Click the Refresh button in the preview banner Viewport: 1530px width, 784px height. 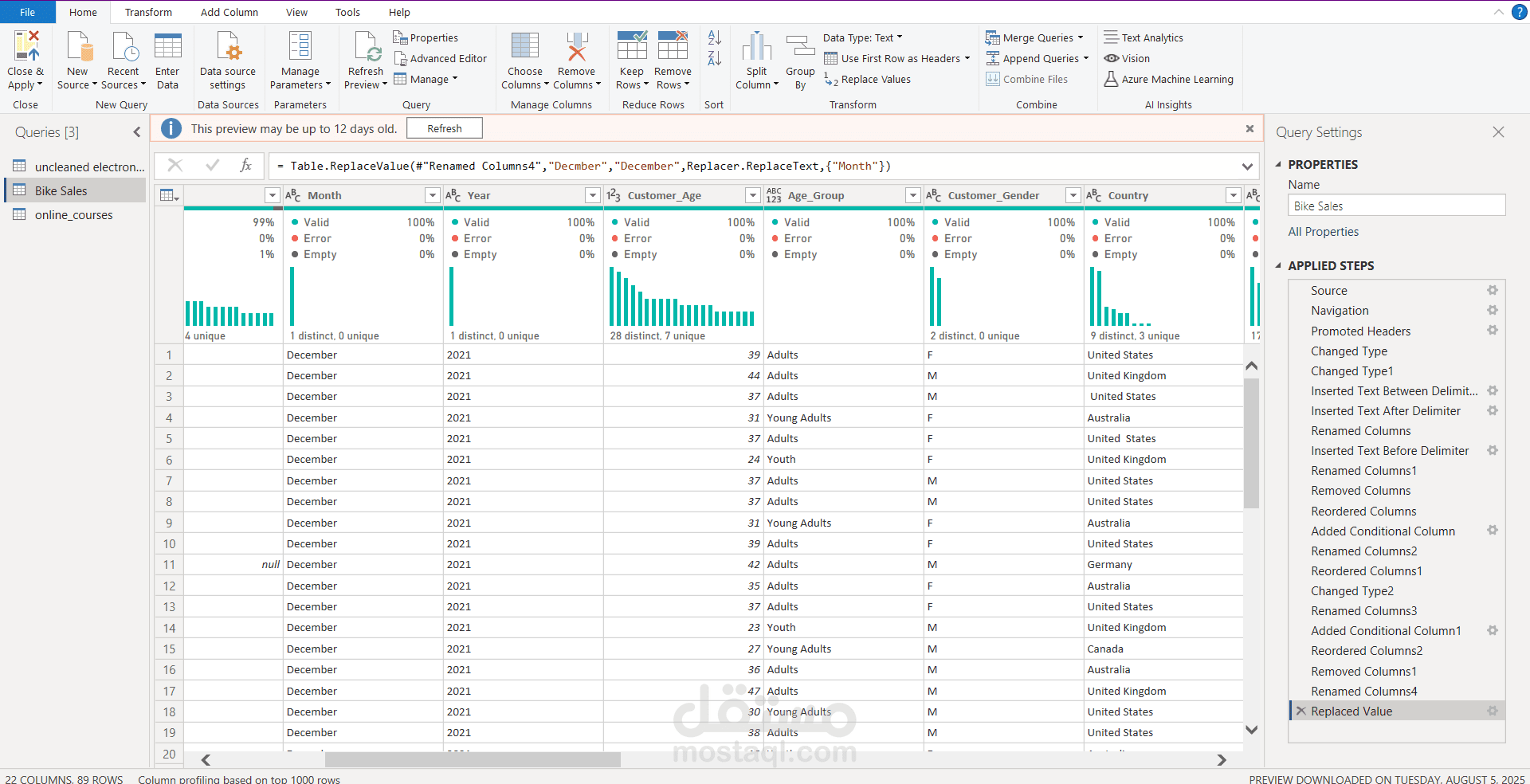click(444, 128)
